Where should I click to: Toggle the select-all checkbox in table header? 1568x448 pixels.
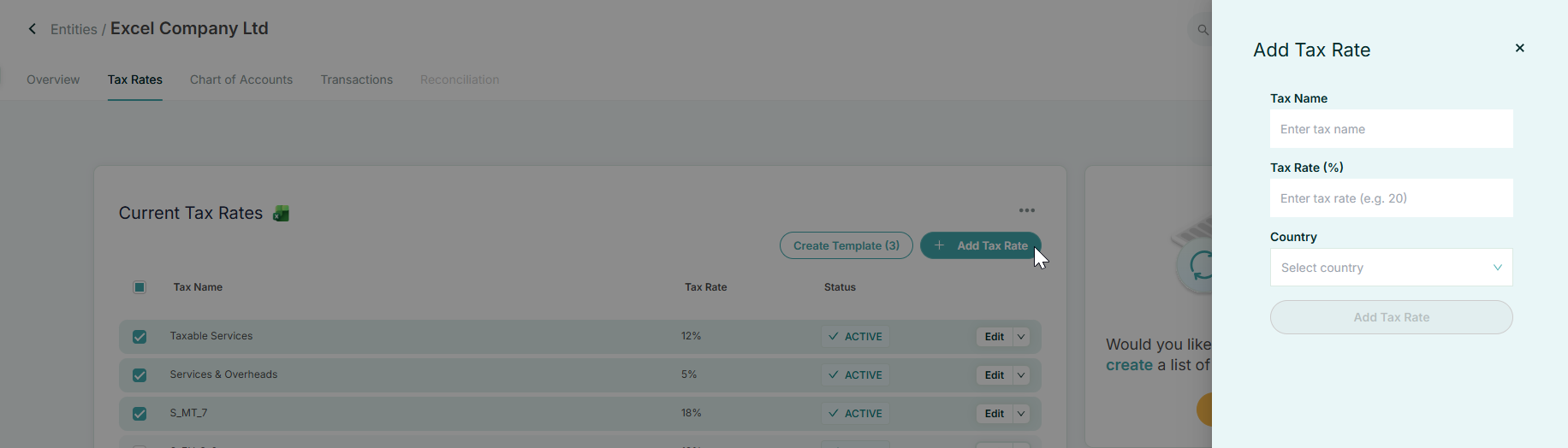coord(140,287)
